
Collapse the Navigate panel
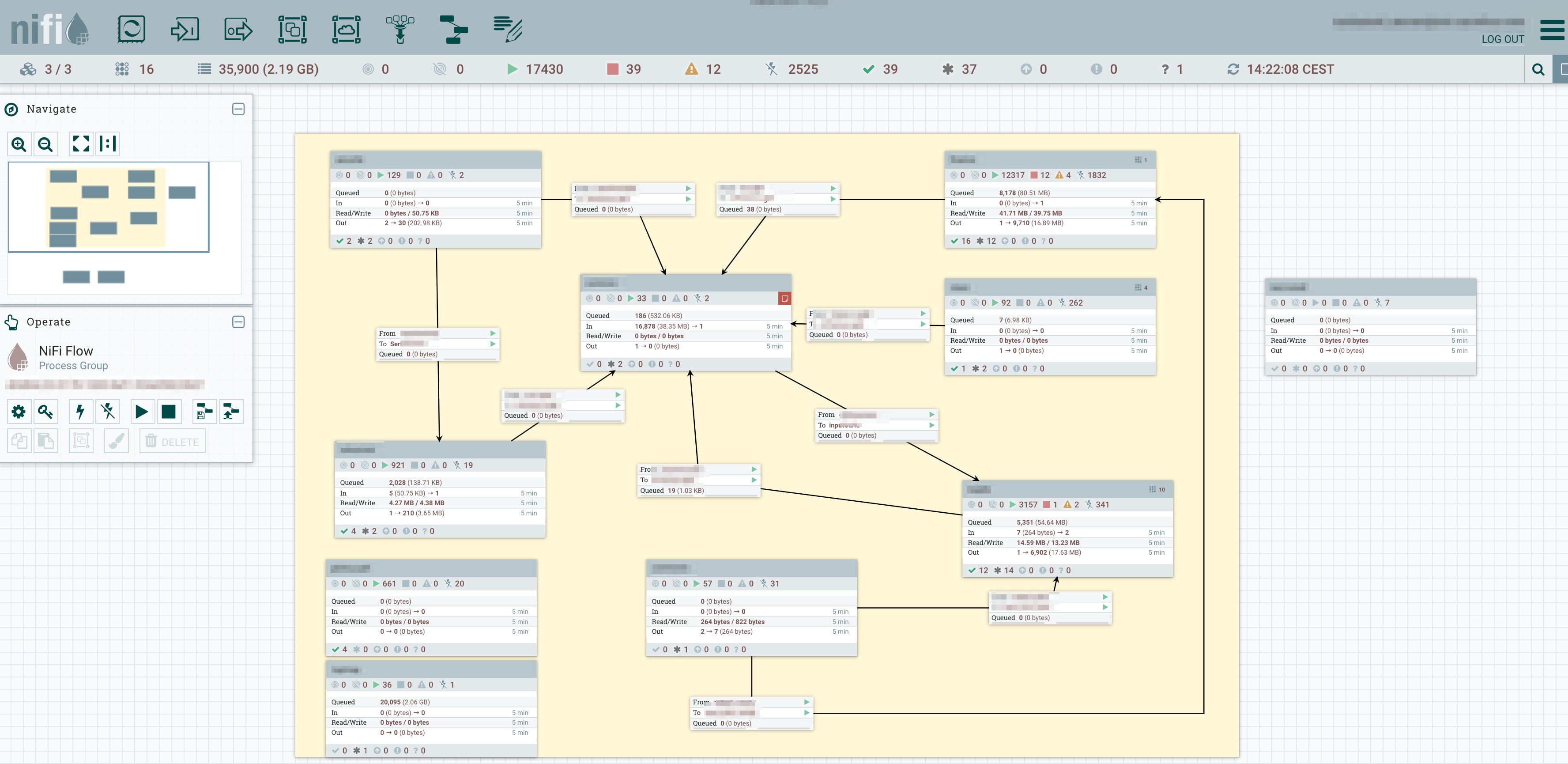[x=239, y=109]
